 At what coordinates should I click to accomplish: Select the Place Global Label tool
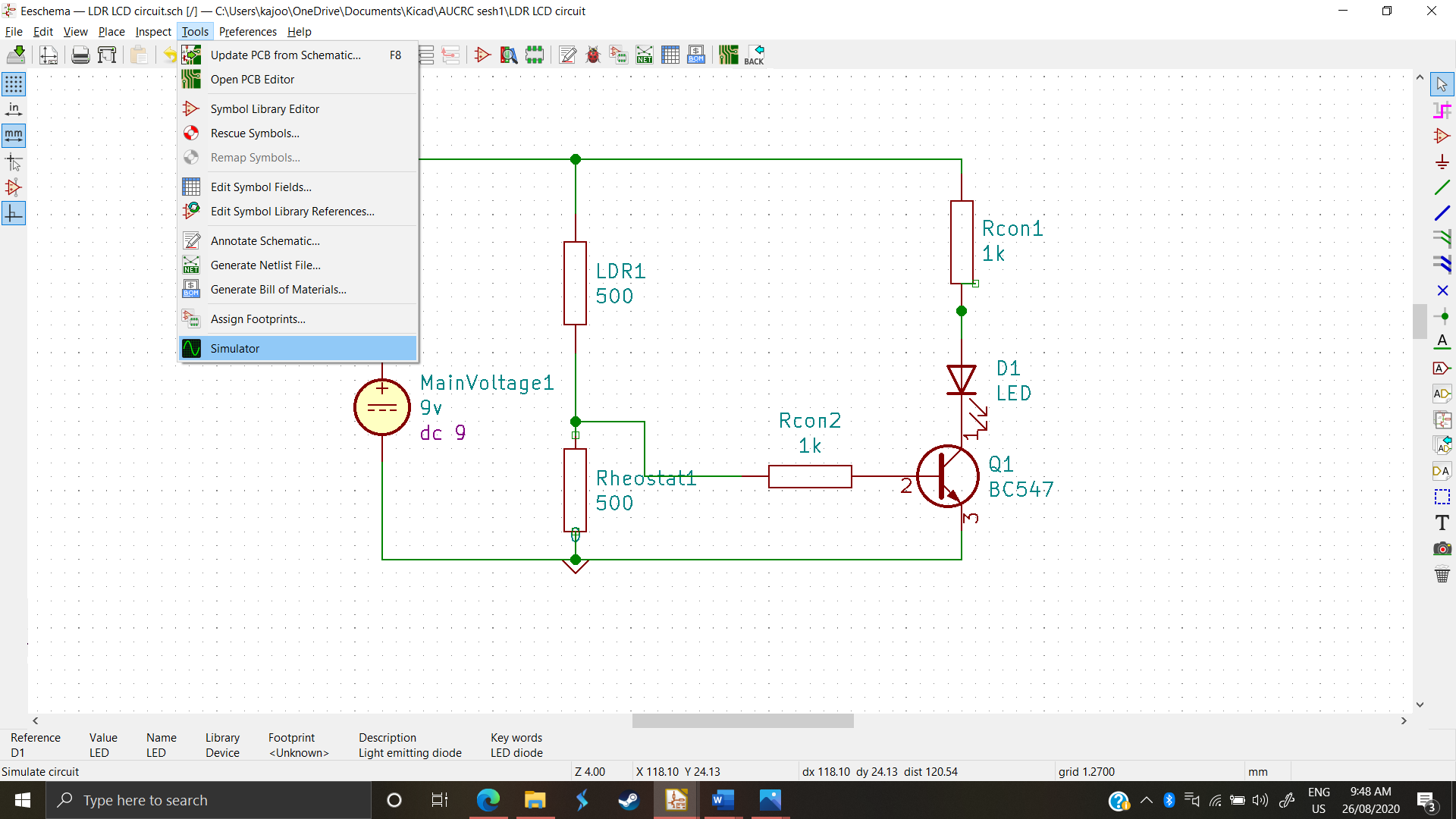1442,368
